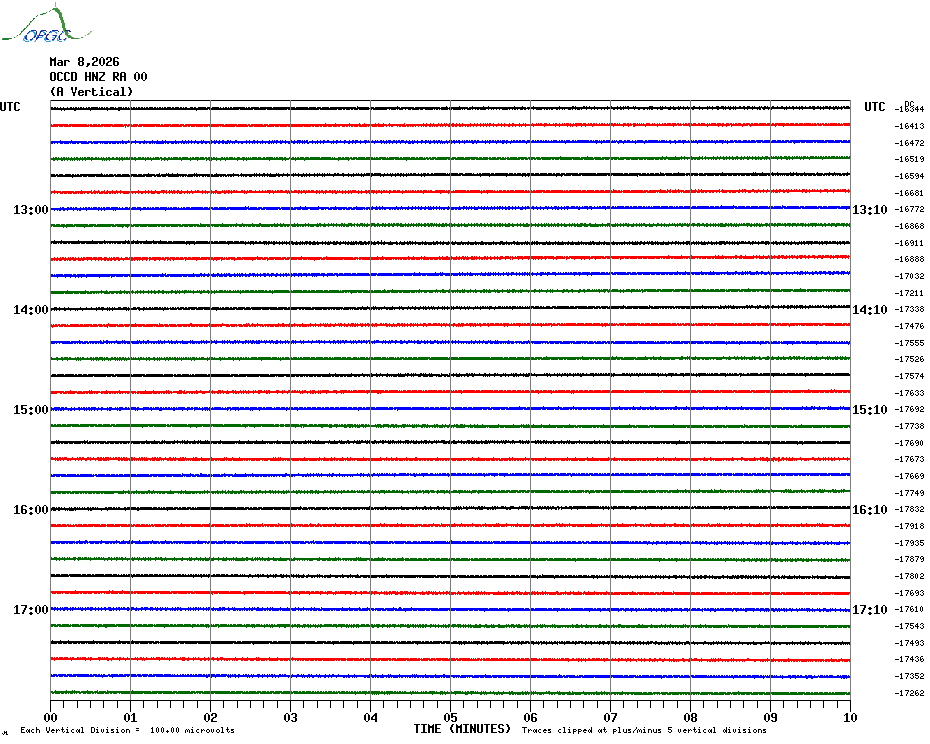
Task: Select the 17:00 hour marker on left
Action: 30,609
